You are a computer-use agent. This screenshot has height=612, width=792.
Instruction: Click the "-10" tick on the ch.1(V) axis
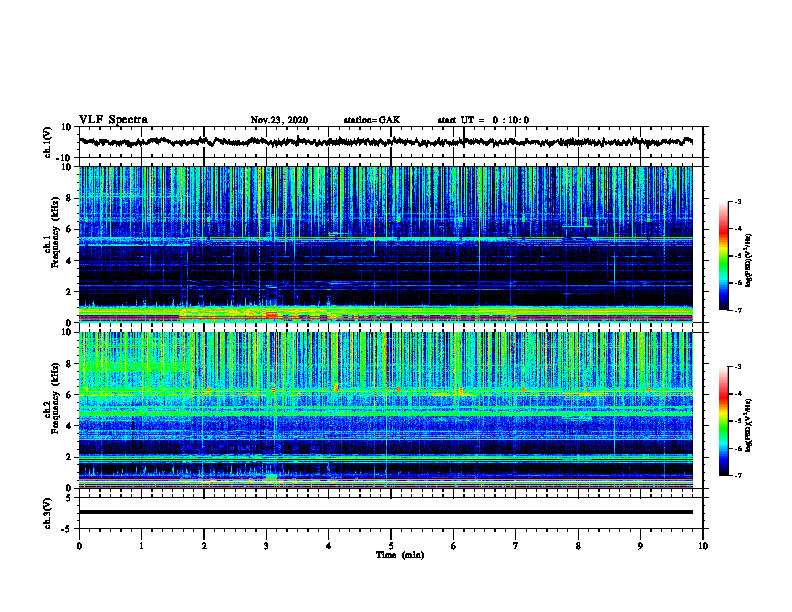point(64,158)
